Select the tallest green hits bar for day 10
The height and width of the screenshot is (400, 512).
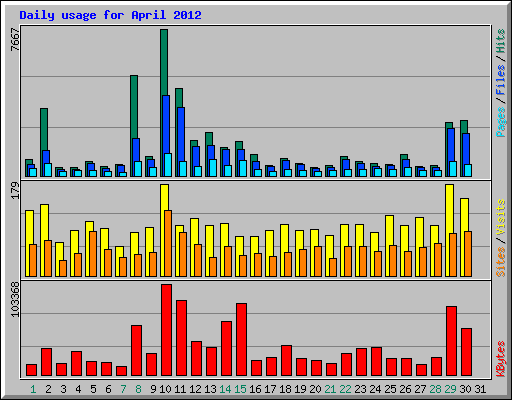tap(164, 62)
